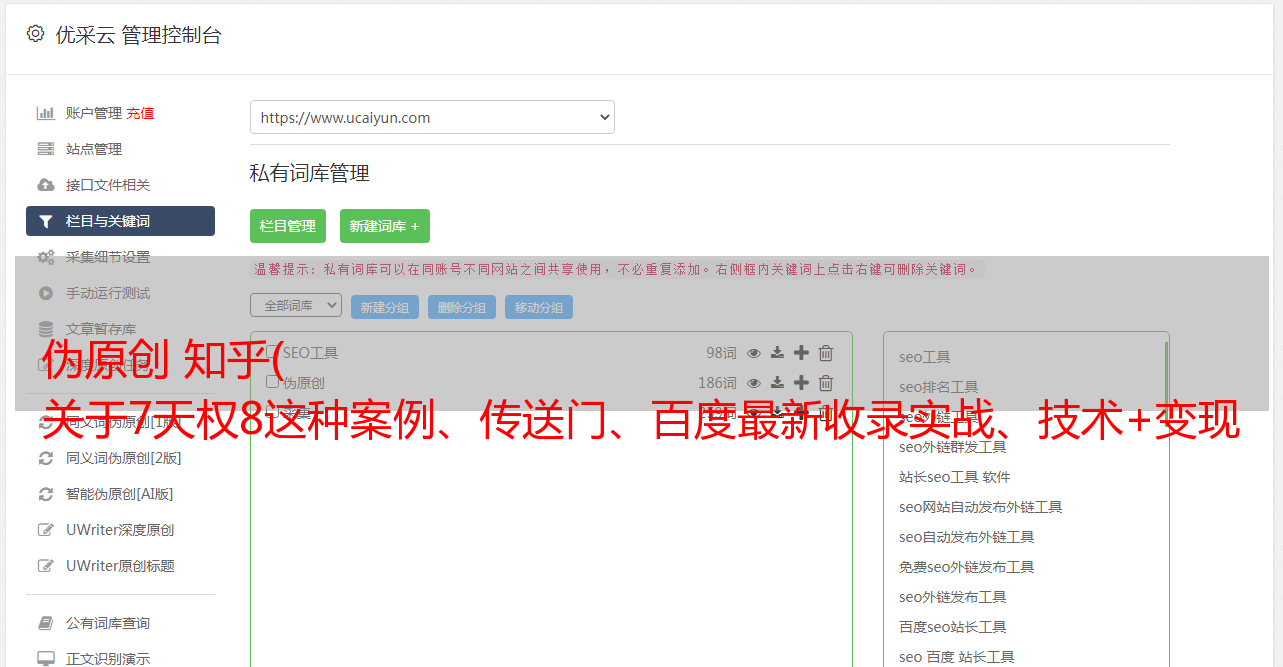View 伪原创 keywords with eye icon

click(754, 383)
